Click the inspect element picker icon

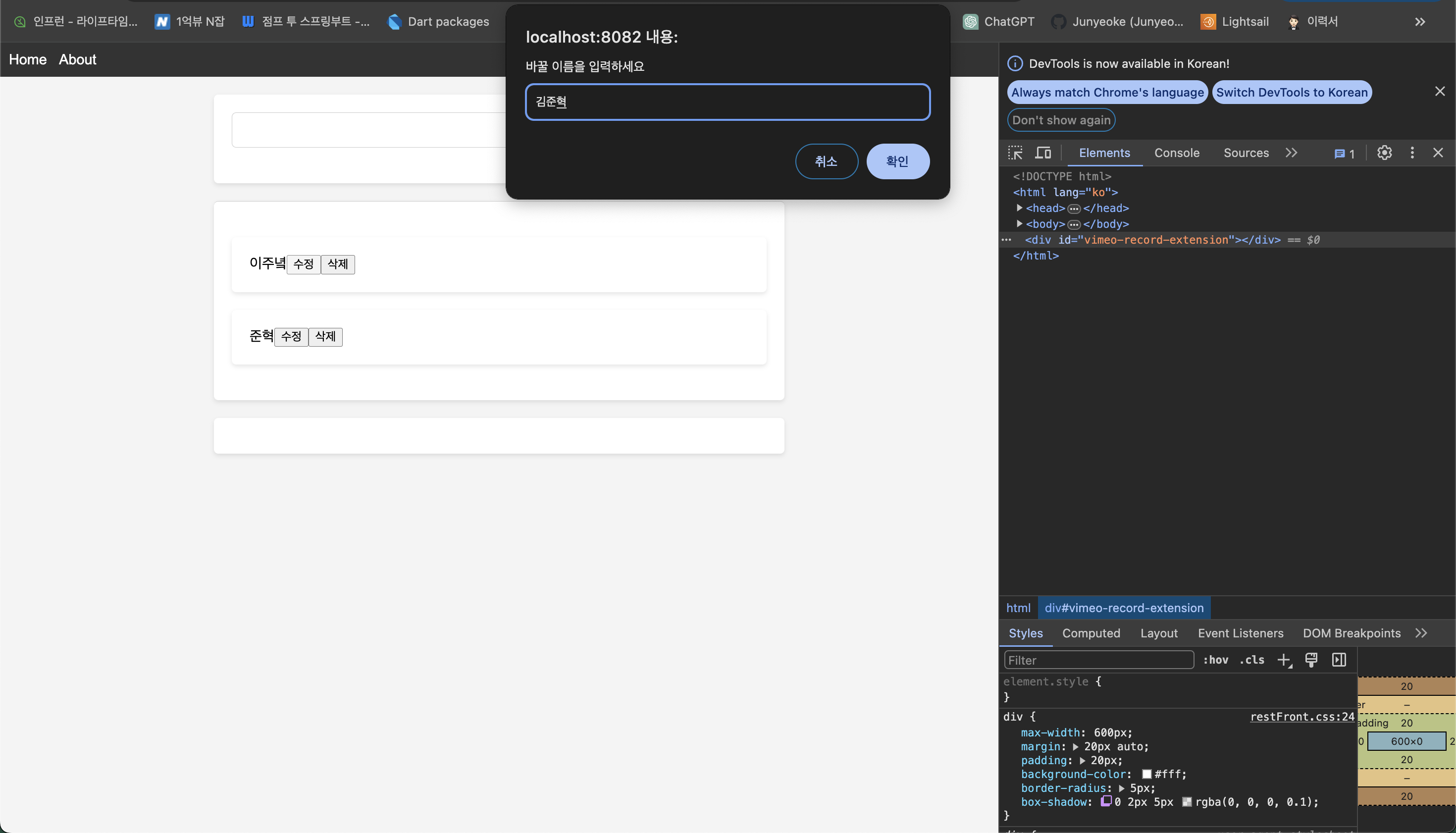pyautogui.click(x=1015, y=153)
